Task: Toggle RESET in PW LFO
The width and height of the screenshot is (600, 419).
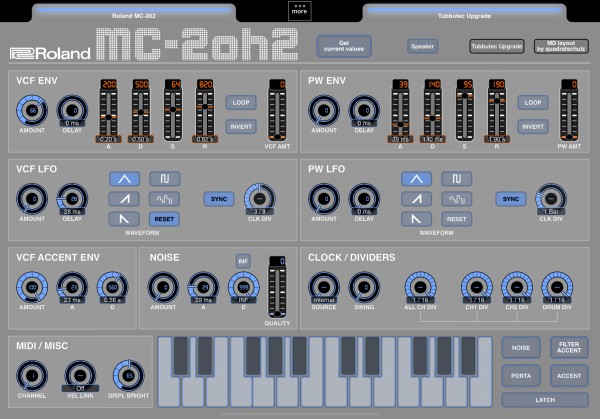Action: pos(457,219)
